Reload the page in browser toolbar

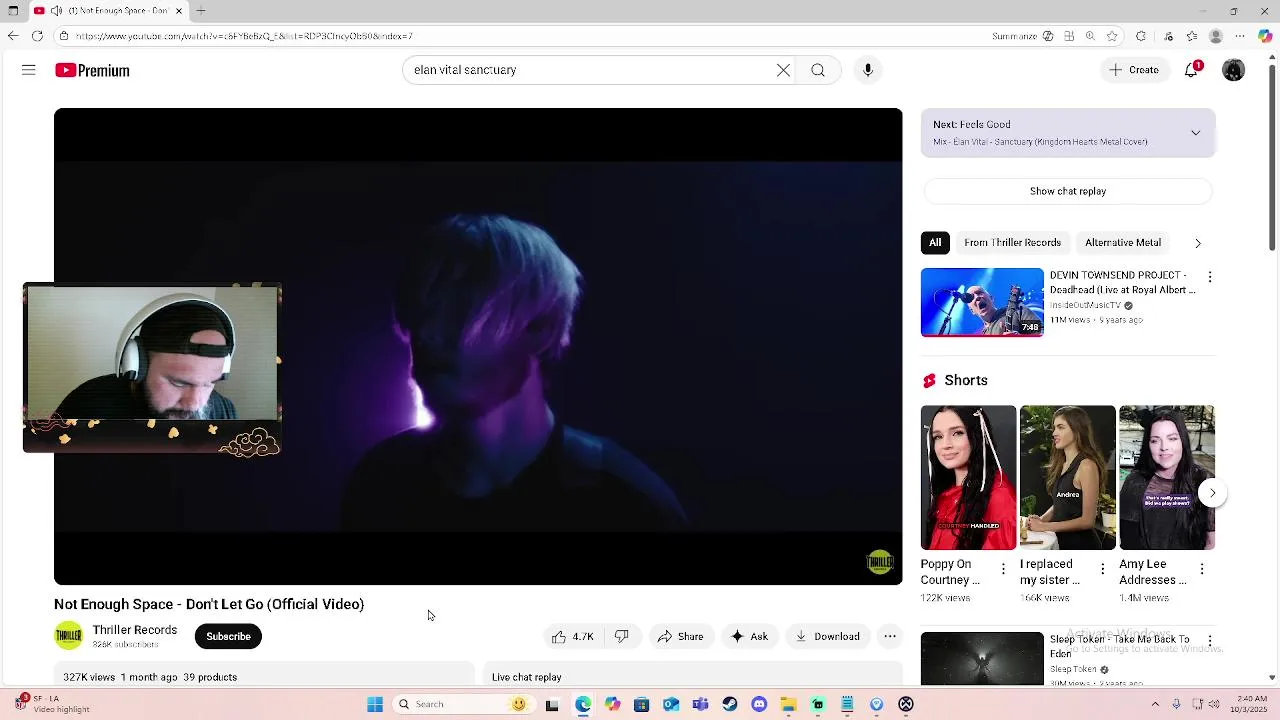pyautogui.click(x=37, y=36)
